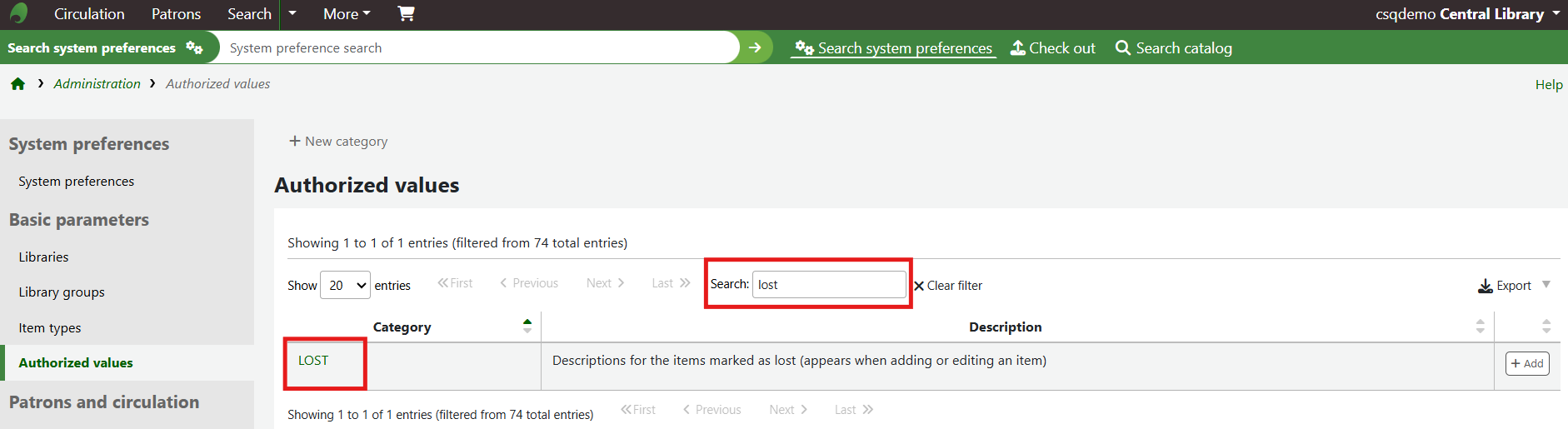
Task: Open the shopping cart icon
Action: (x=406, y=13)
